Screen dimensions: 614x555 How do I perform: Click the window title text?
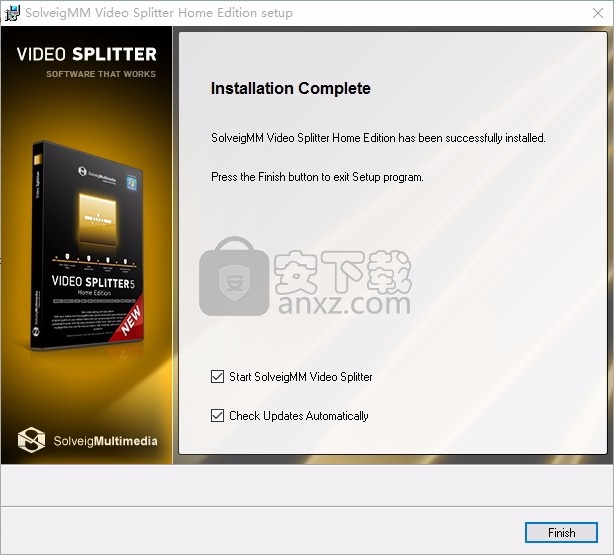[159, 13]
